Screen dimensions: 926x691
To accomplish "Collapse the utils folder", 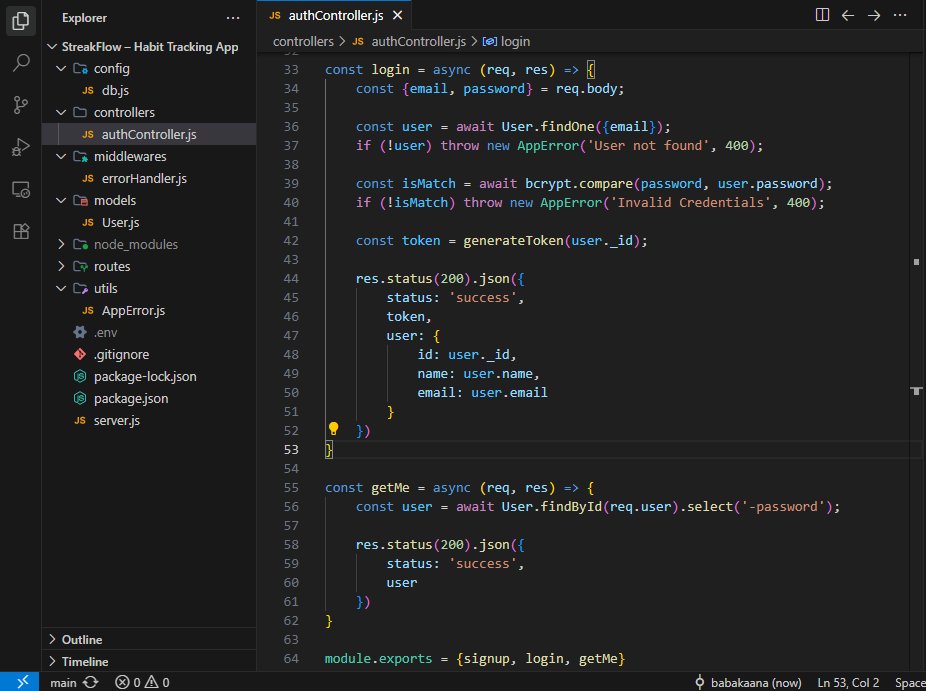I will tap(61, 289).
